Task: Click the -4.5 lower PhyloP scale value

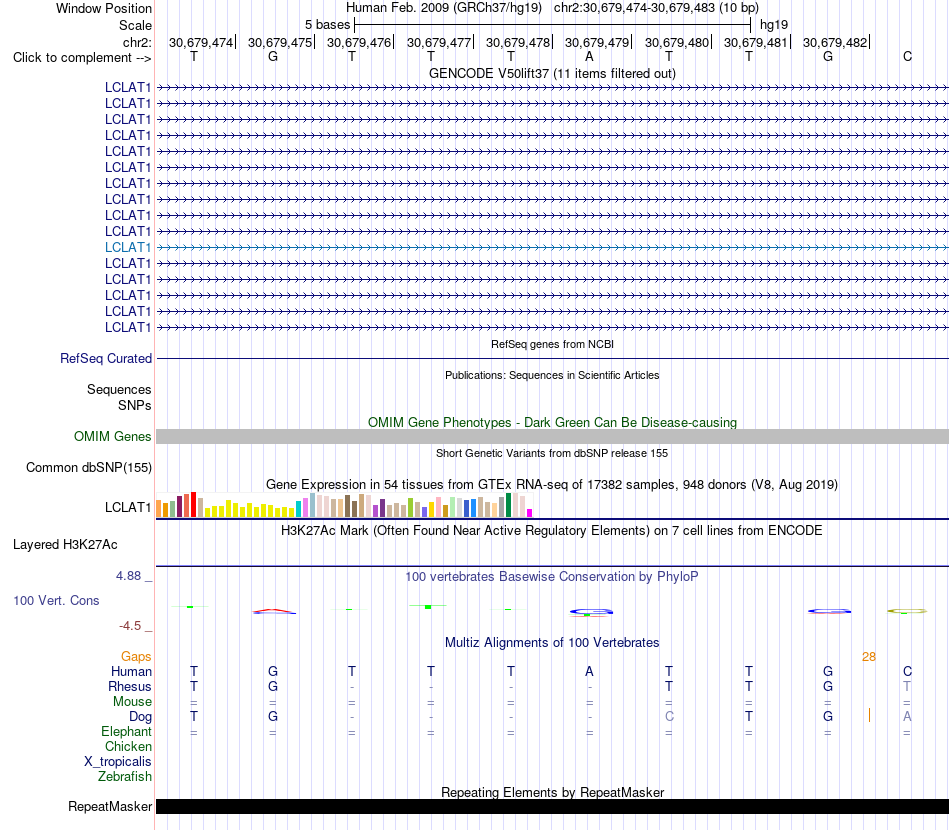Action: click(x=130, y=625)
